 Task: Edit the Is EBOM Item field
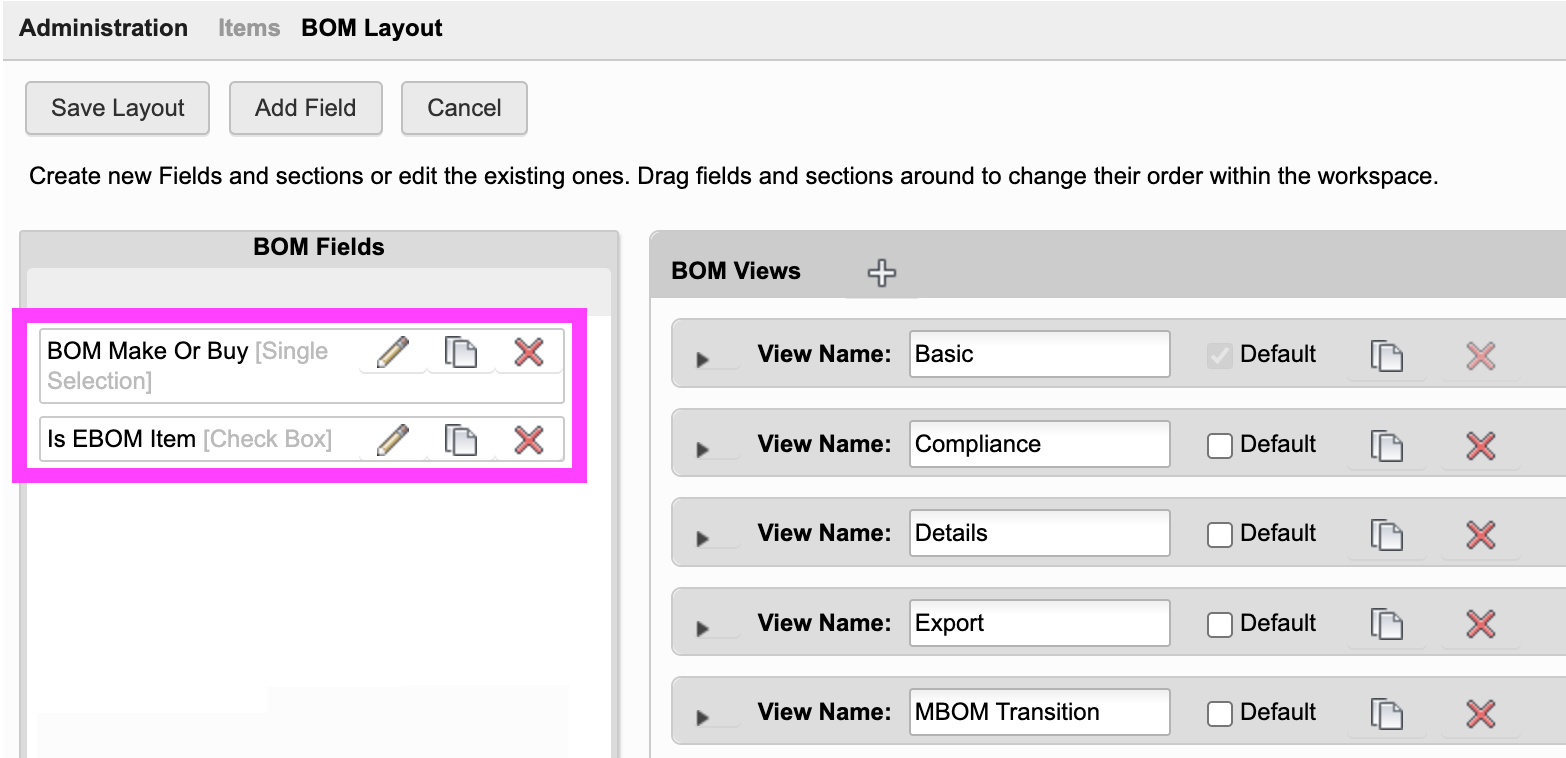point(393,439)
